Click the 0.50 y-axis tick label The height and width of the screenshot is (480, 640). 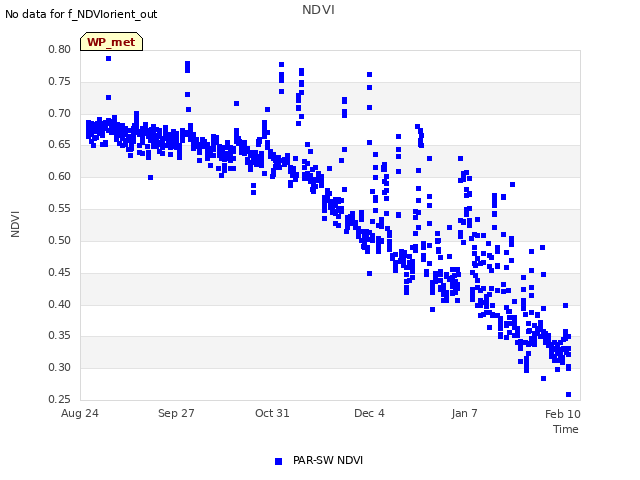coord(60,240)
